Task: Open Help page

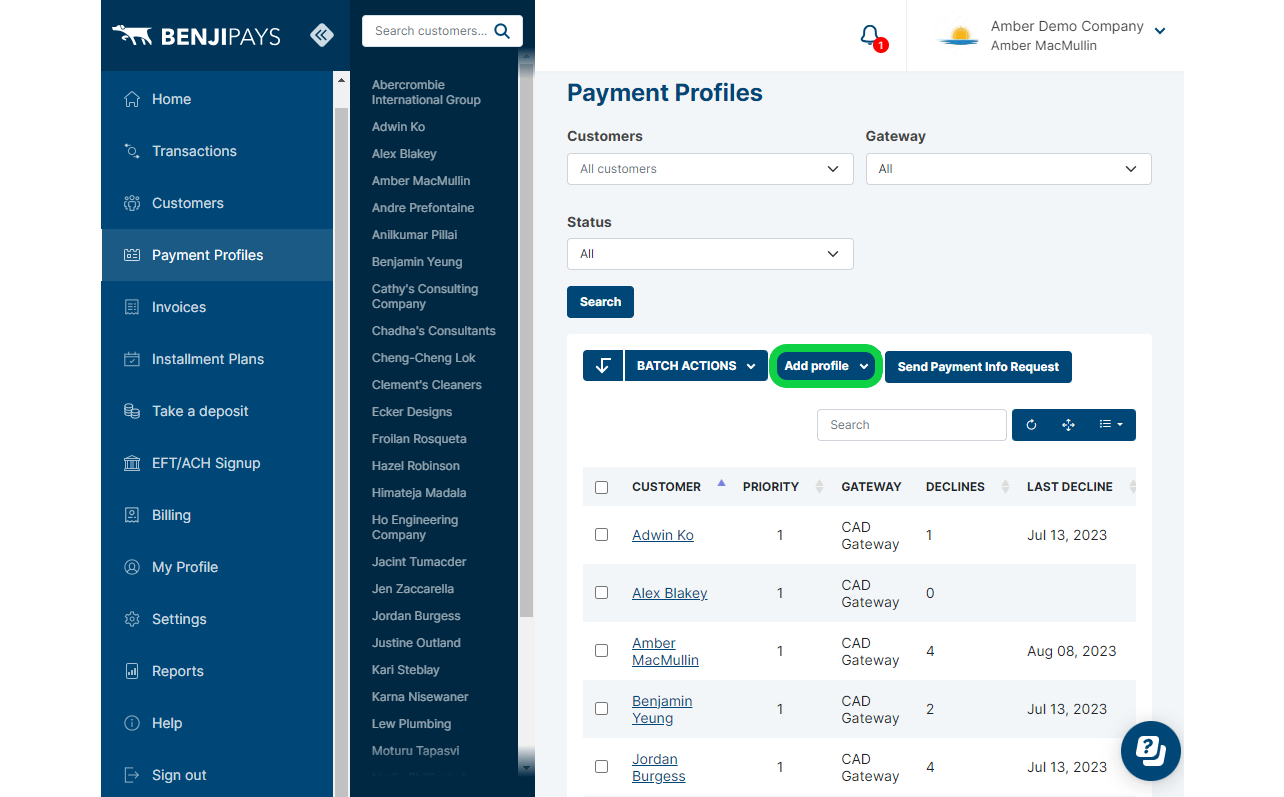Action: point(217,723)
